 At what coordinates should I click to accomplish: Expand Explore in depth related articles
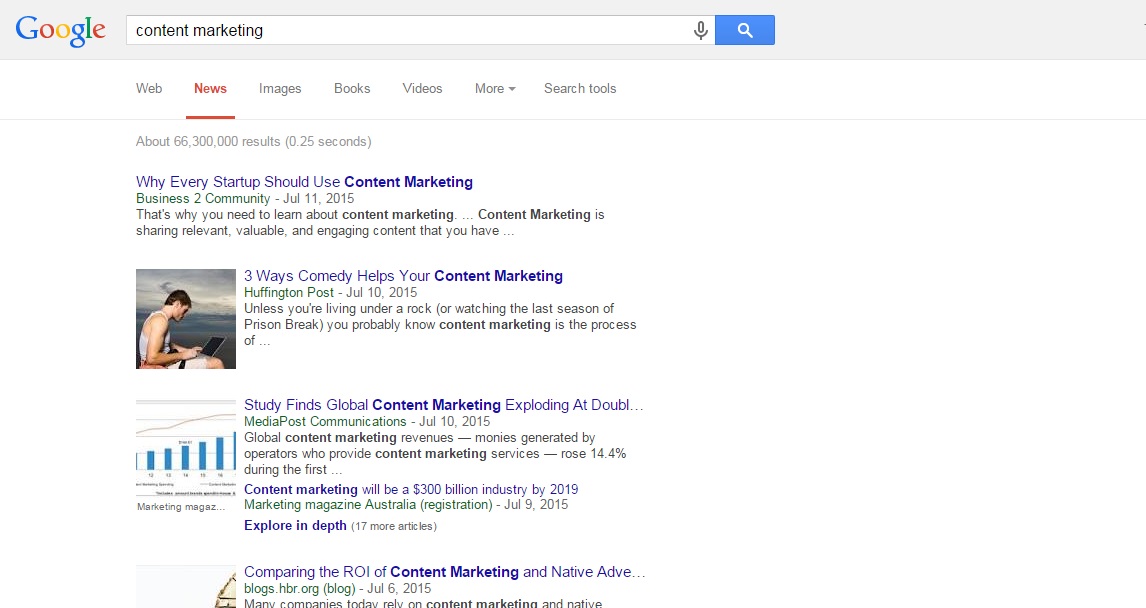click(x=296, y=525)
